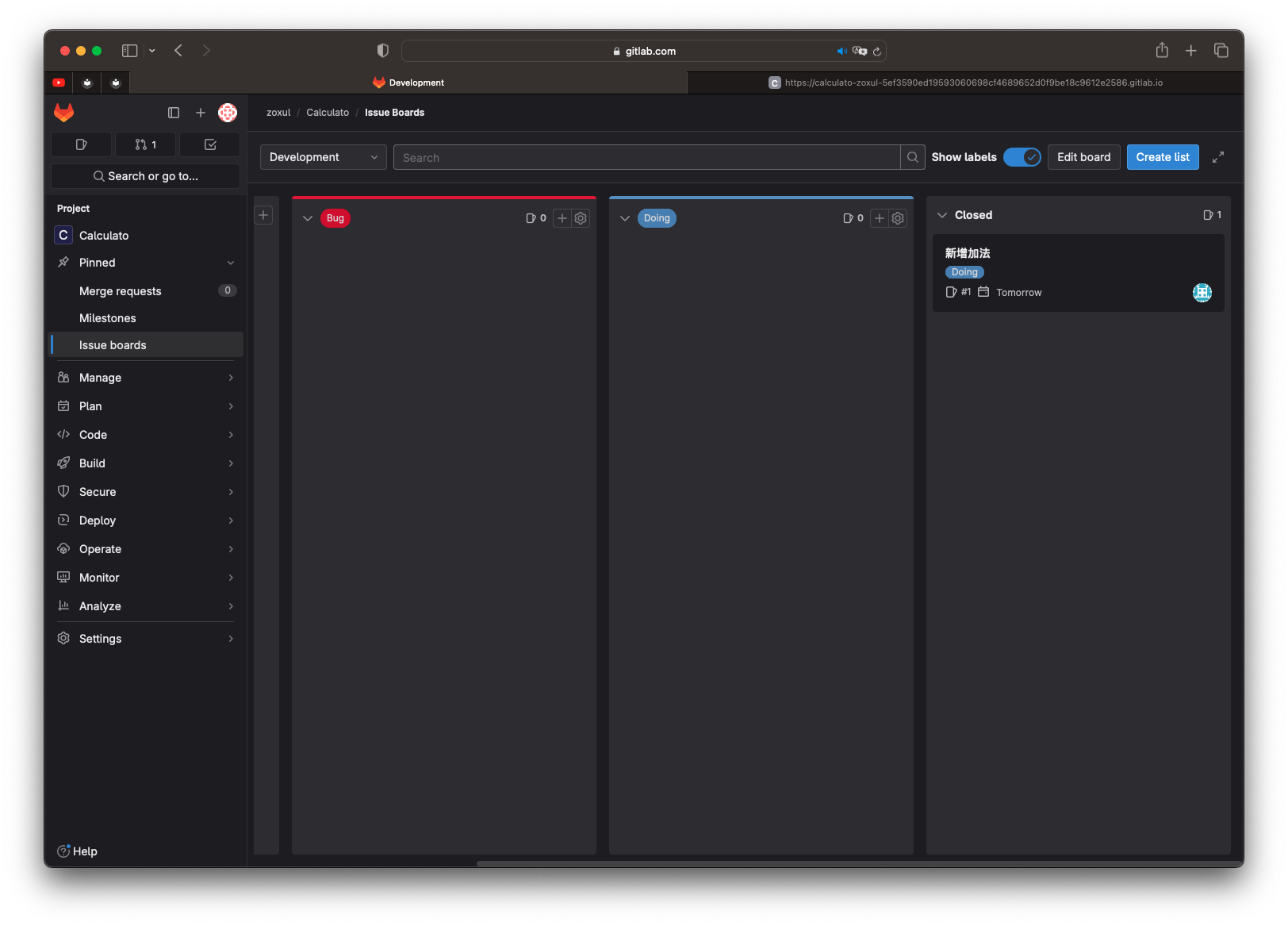The width and height of the screenshot is (1288, 926).
Task: Click the Create list button
Action: pyautogui.click(x=1162, y=157)
